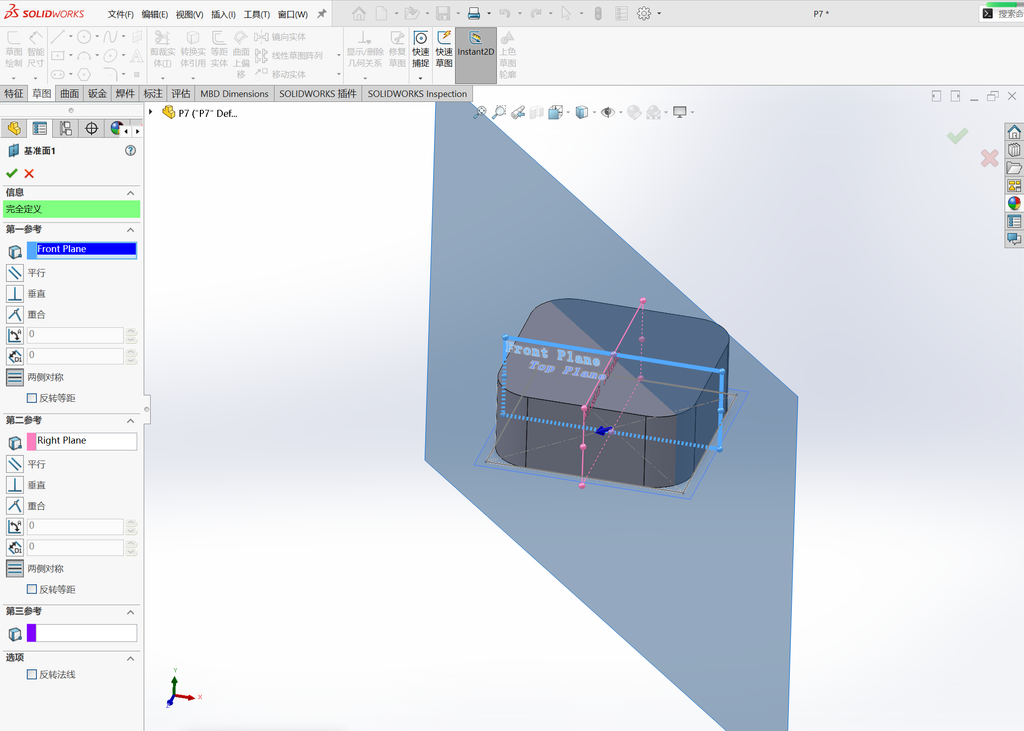Open the DimXpertManager crosshair tab
The image size is (1024, 731).
[x=91, y=129]
